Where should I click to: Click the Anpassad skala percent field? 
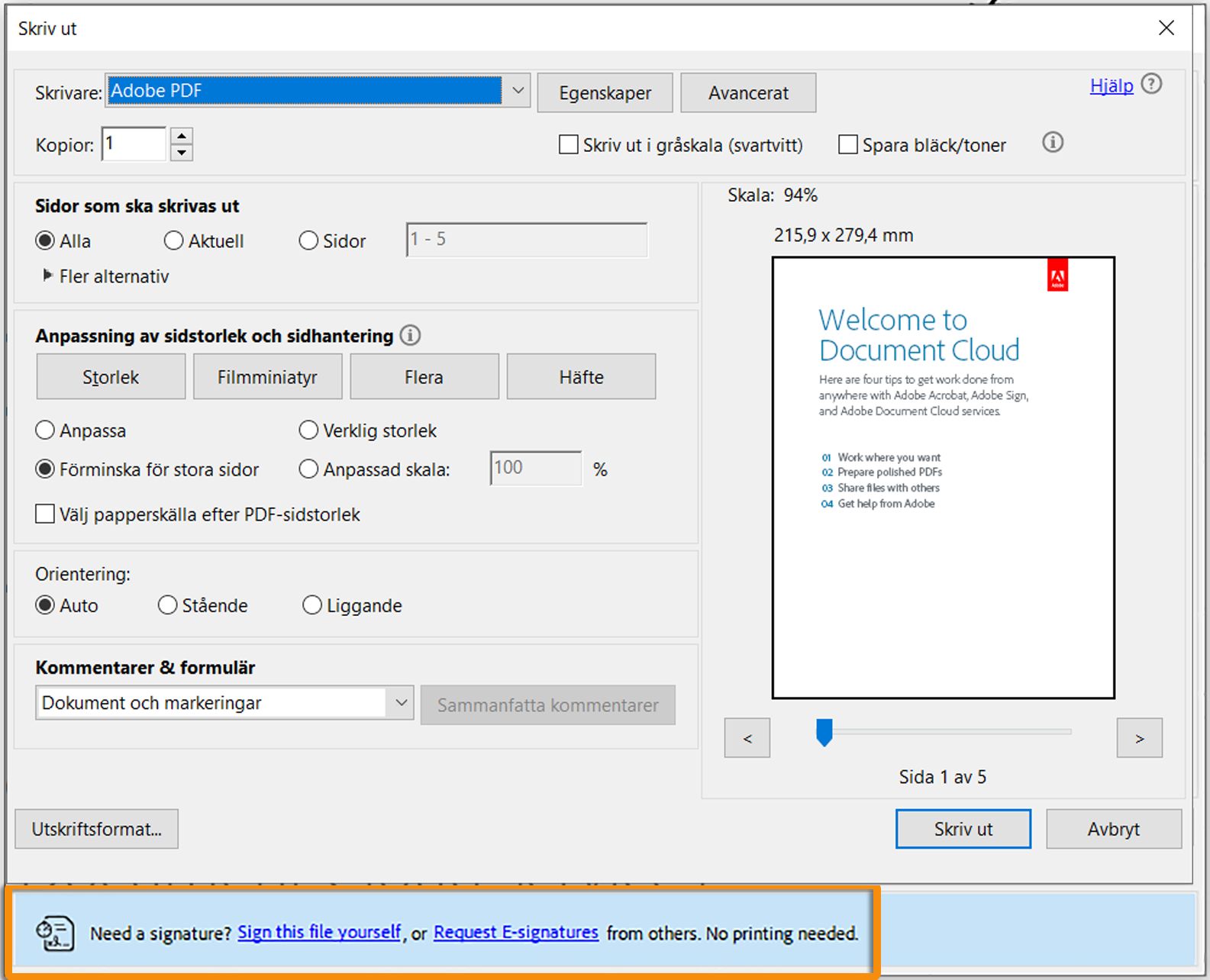coord(536,468)
